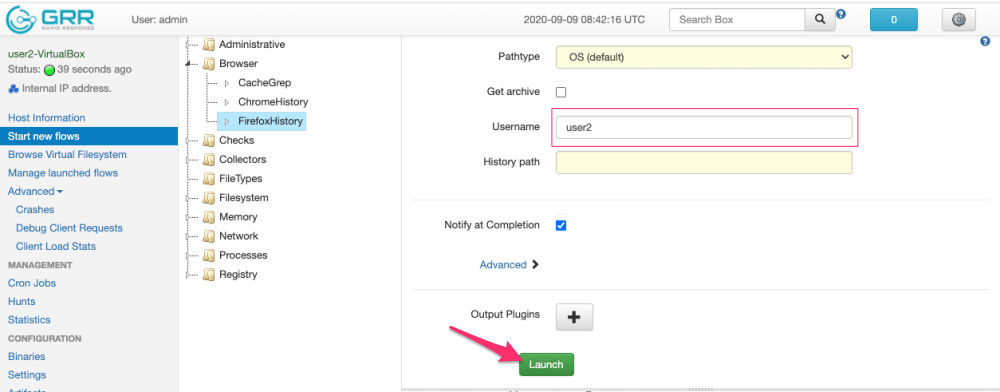This screenshot has width=1000, height=392.
Task: Select the FirefoxHistory flow
Action: (270, 121)
